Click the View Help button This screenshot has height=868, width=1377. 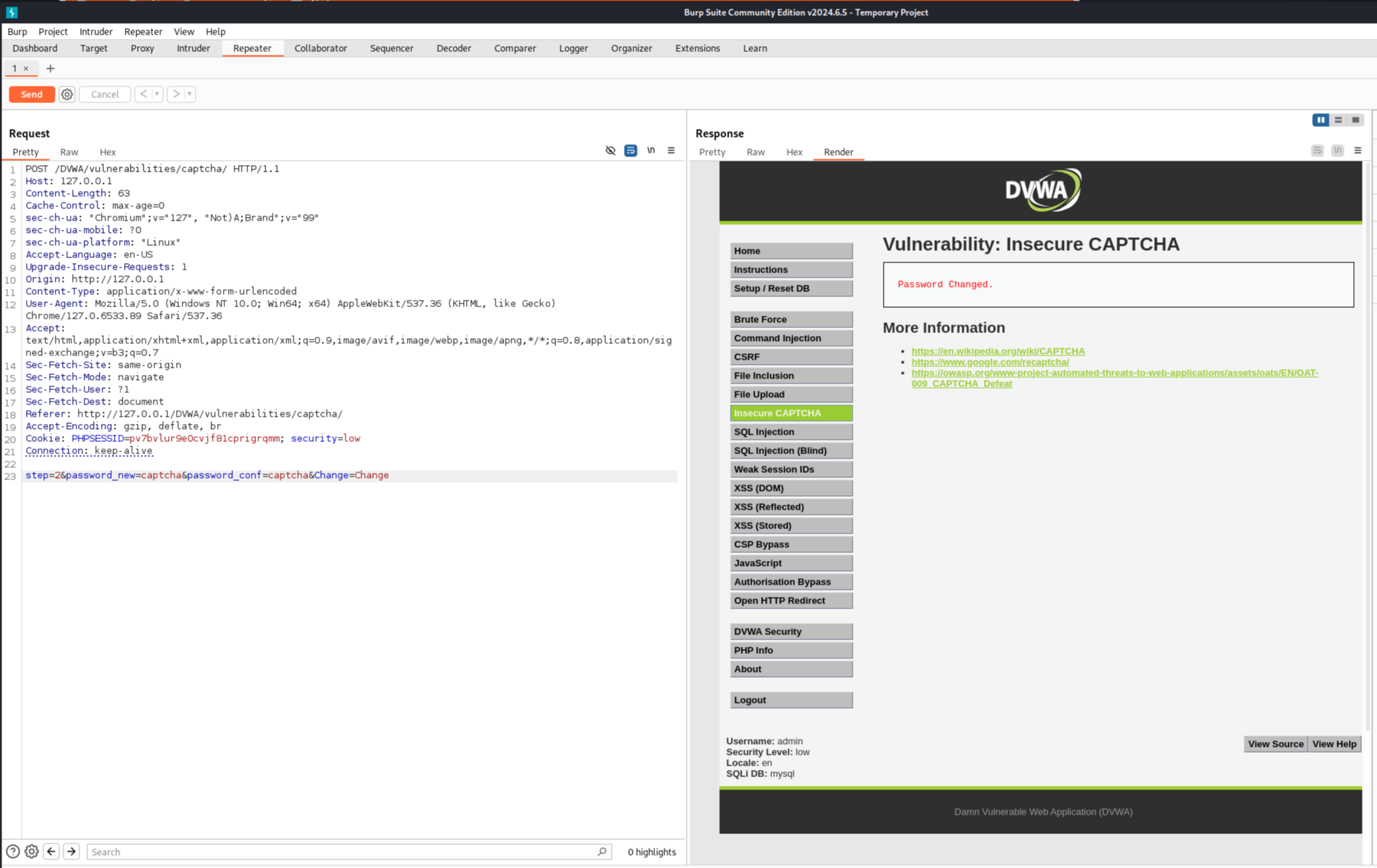pyautogui.click(x=1334, y=744)
